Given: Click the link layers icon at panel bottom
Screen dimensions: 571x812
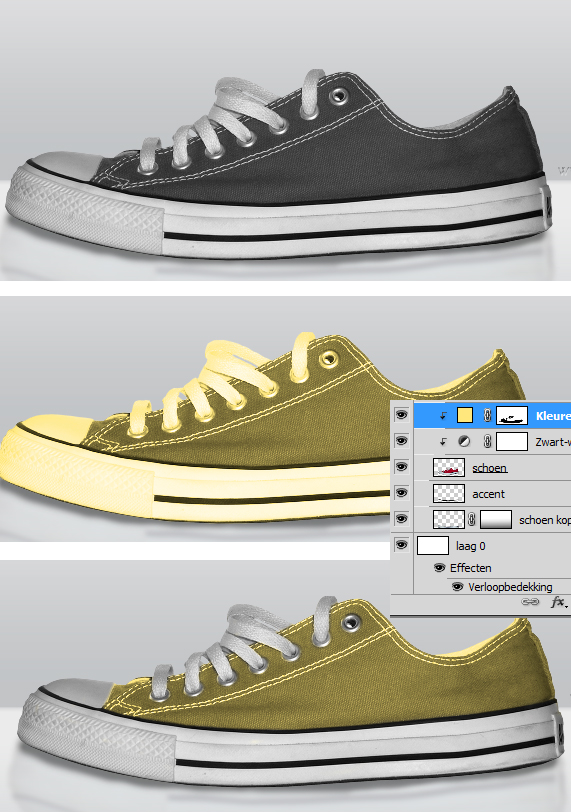Looking at the screenshot, I should (x=530, y=602).
